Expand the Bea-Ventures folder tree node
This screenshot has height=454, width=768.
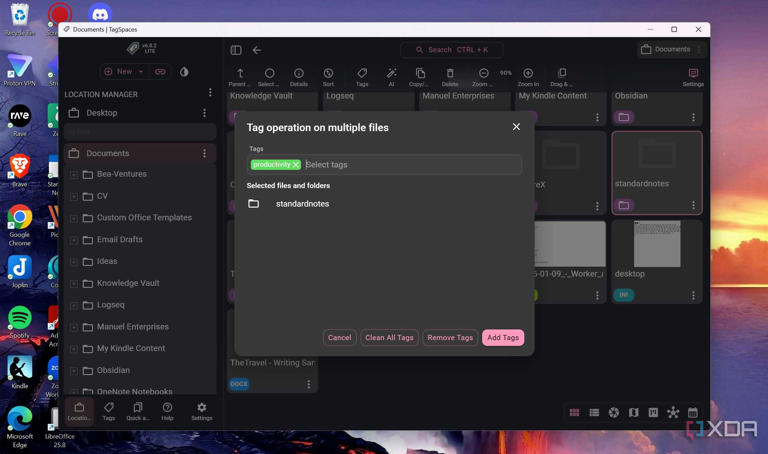74,174
